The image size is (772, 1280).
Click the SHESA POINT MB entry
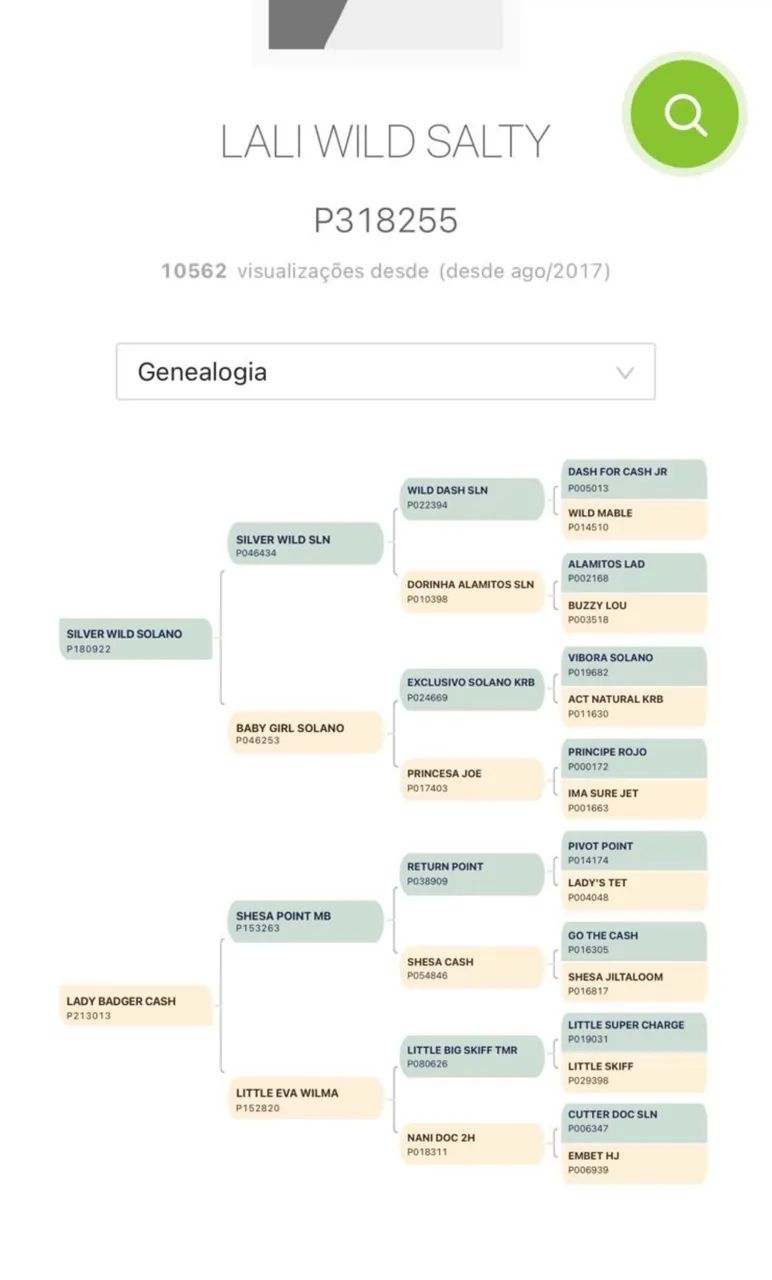[306, 921]
